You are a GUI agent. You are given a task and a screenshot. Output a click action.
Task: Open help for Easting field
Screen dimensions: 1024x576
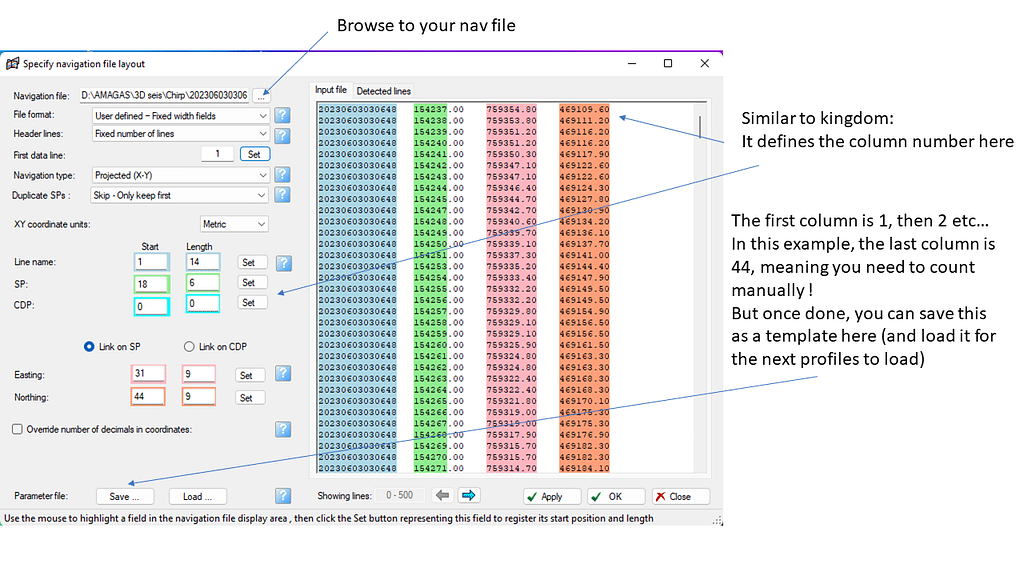click(283, 374)
